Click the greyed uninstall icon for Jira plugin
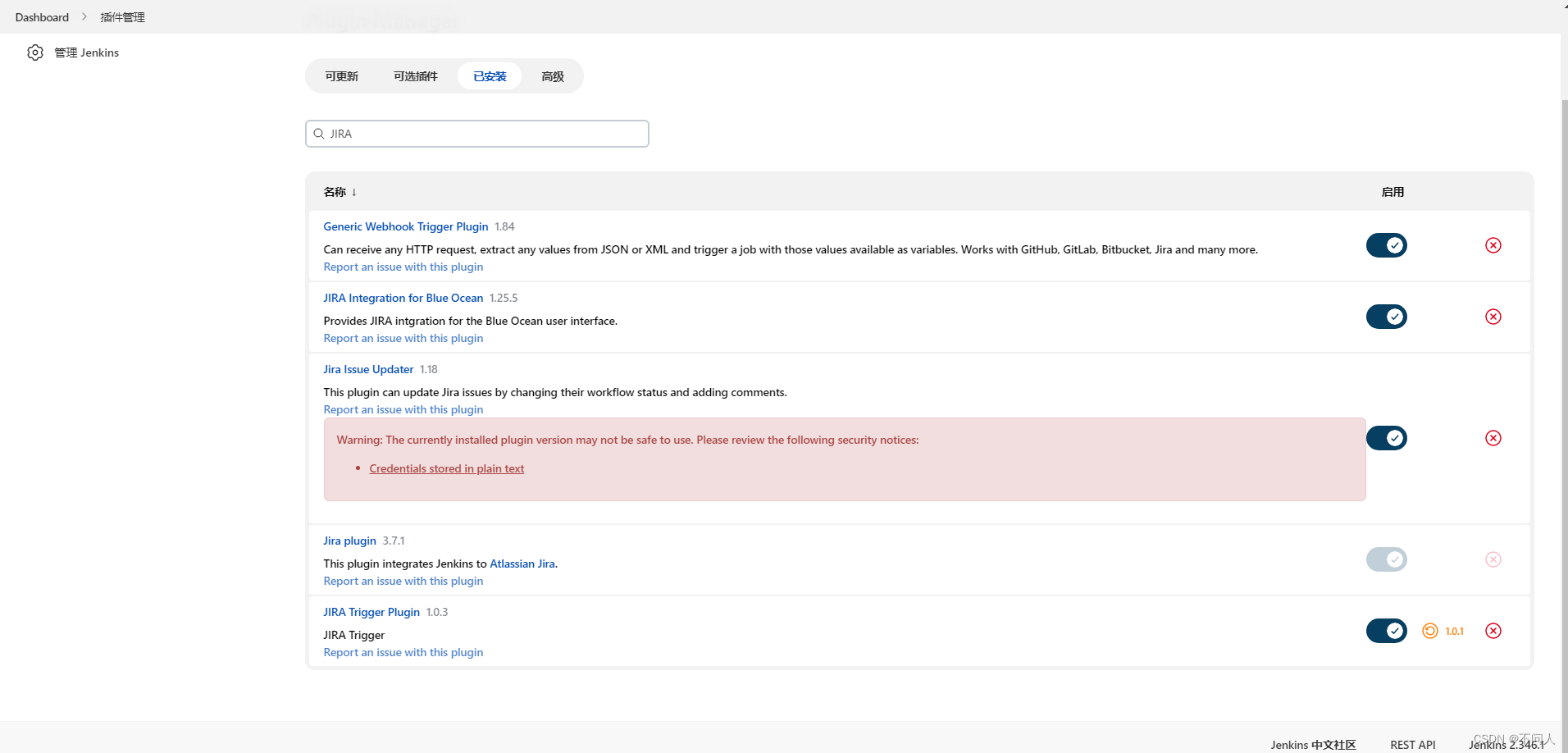Screen dimensions: 1568x753 (1493, 559)
